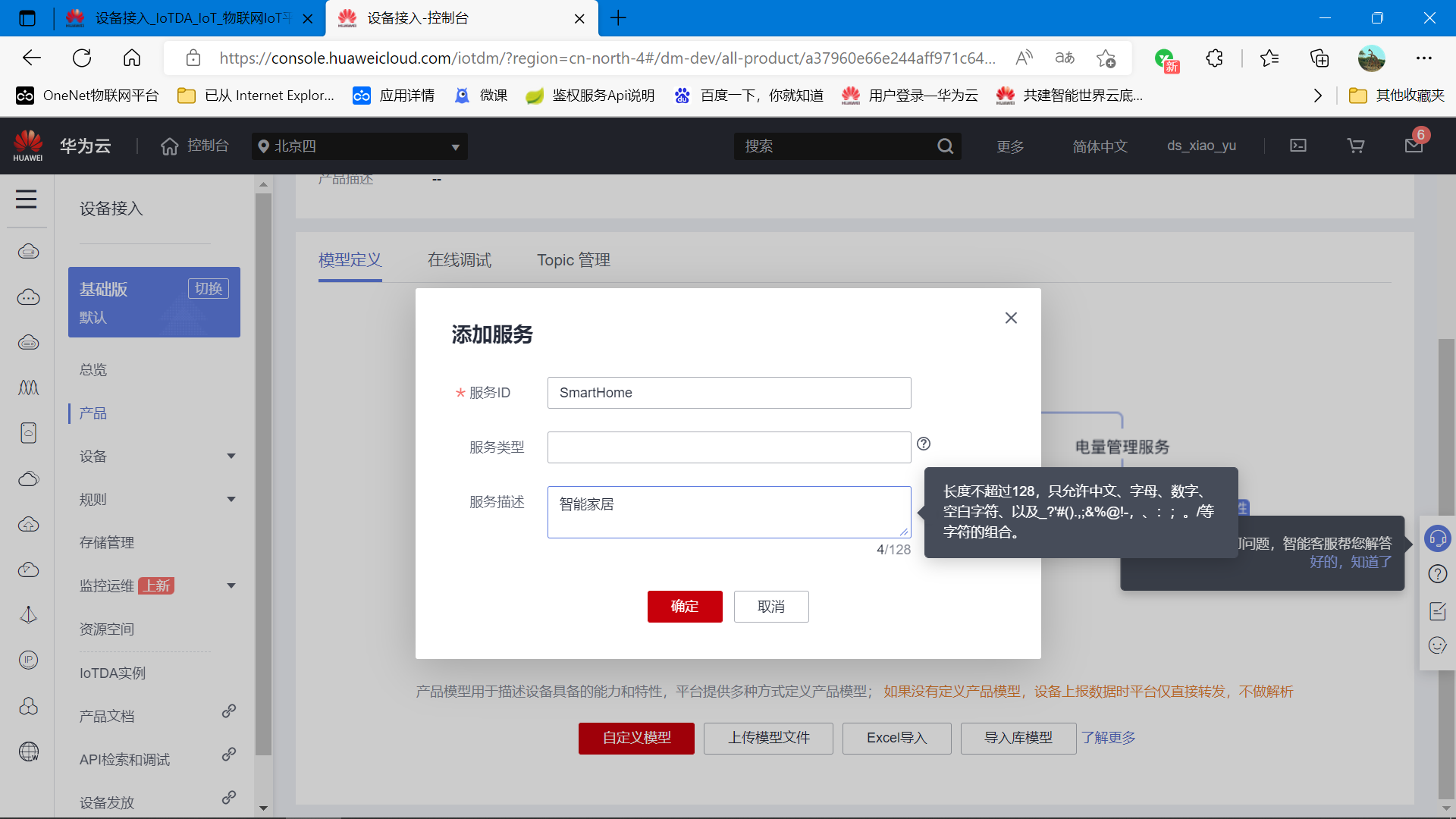1456x819 pixels.
Task: Switch to the Topic 管理 tab
Action: point(573,260)
